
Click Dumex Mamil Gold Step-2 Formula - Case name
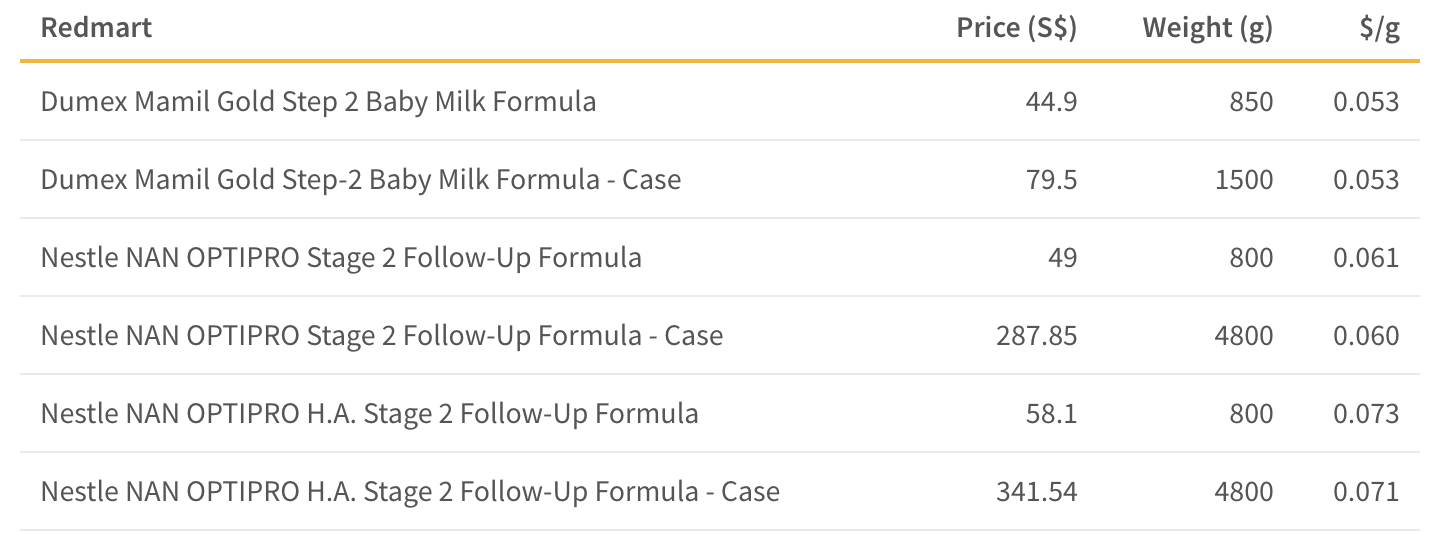pos(361,180)
